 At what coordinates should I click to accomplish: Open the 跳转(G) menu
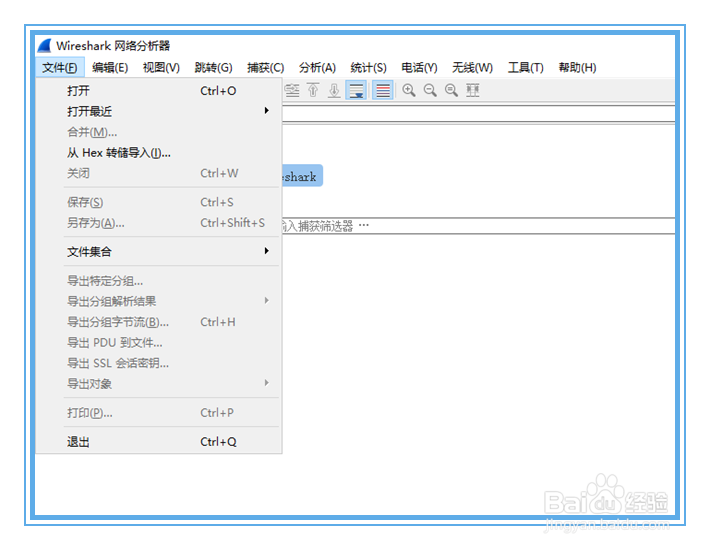point(213,67)
